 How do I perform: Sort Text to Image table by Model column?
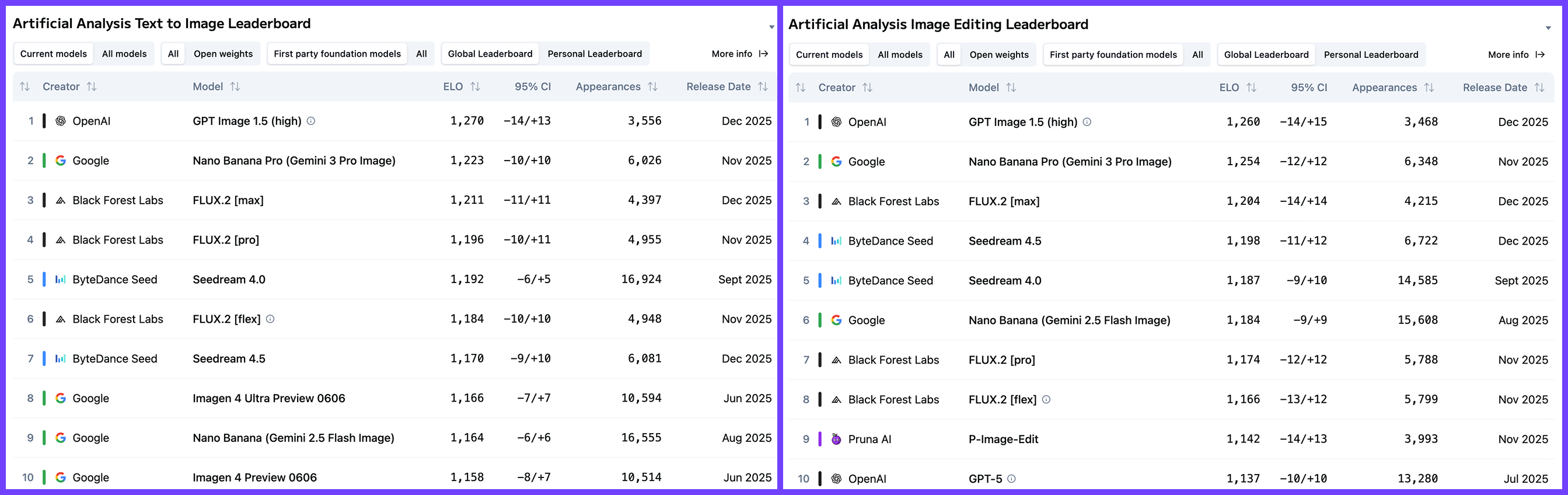point(235,86)
